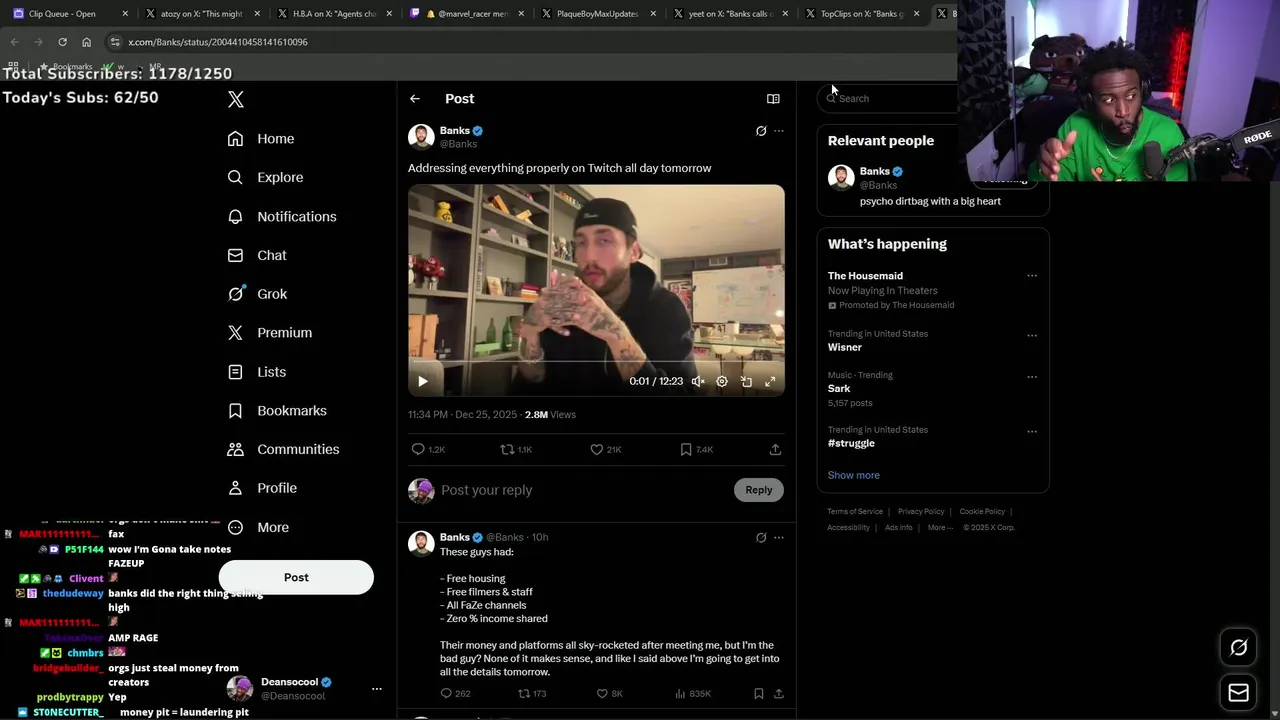Click the X Search field
Screen dimensions: 1280x720
888,98
